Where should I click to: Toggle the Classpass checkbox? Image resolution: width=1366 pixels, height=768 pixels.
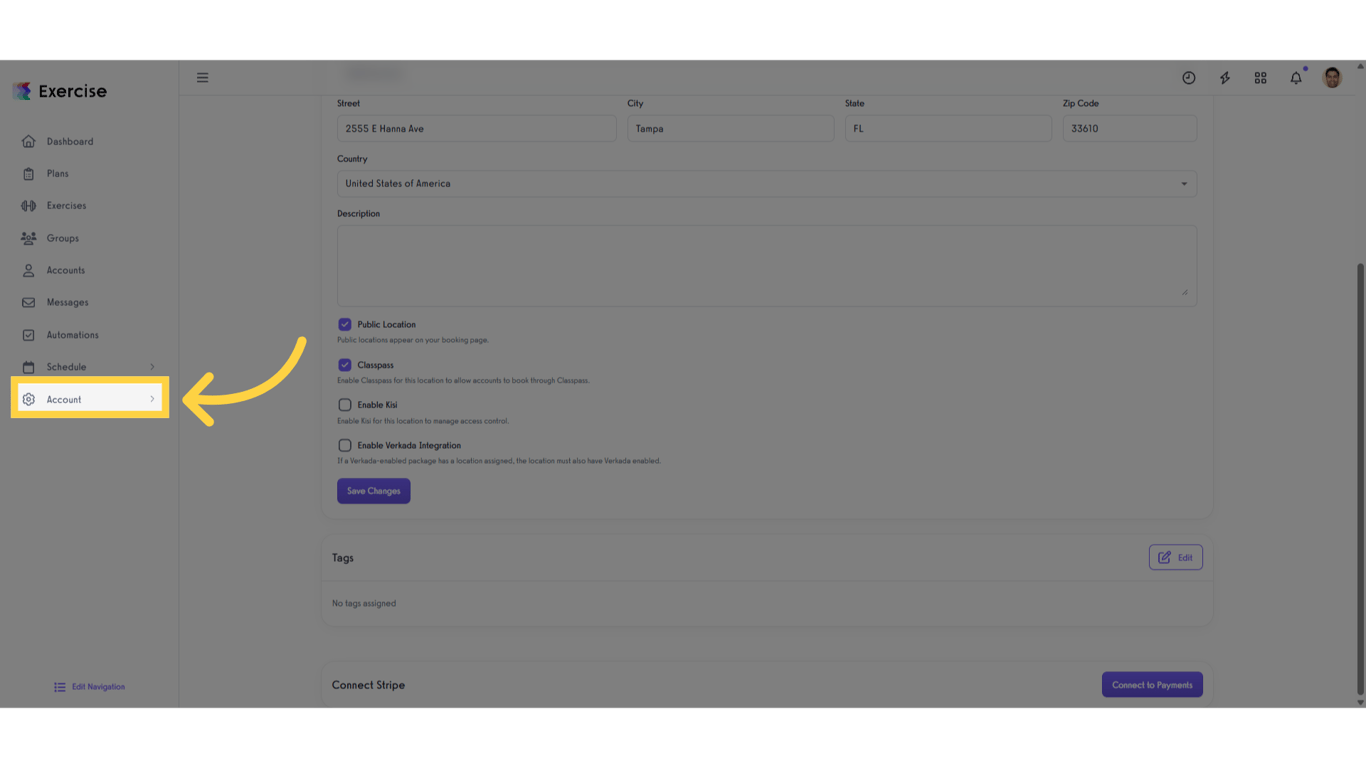(x=345, y=365)
